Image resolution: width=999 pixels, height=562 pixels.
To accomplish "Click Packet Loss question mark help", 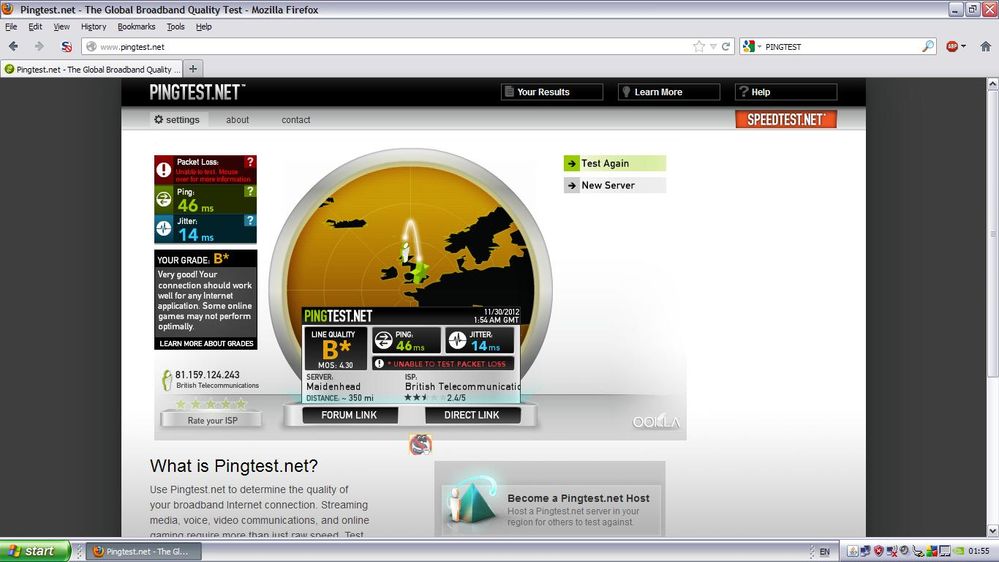I will tap(250, 162).
